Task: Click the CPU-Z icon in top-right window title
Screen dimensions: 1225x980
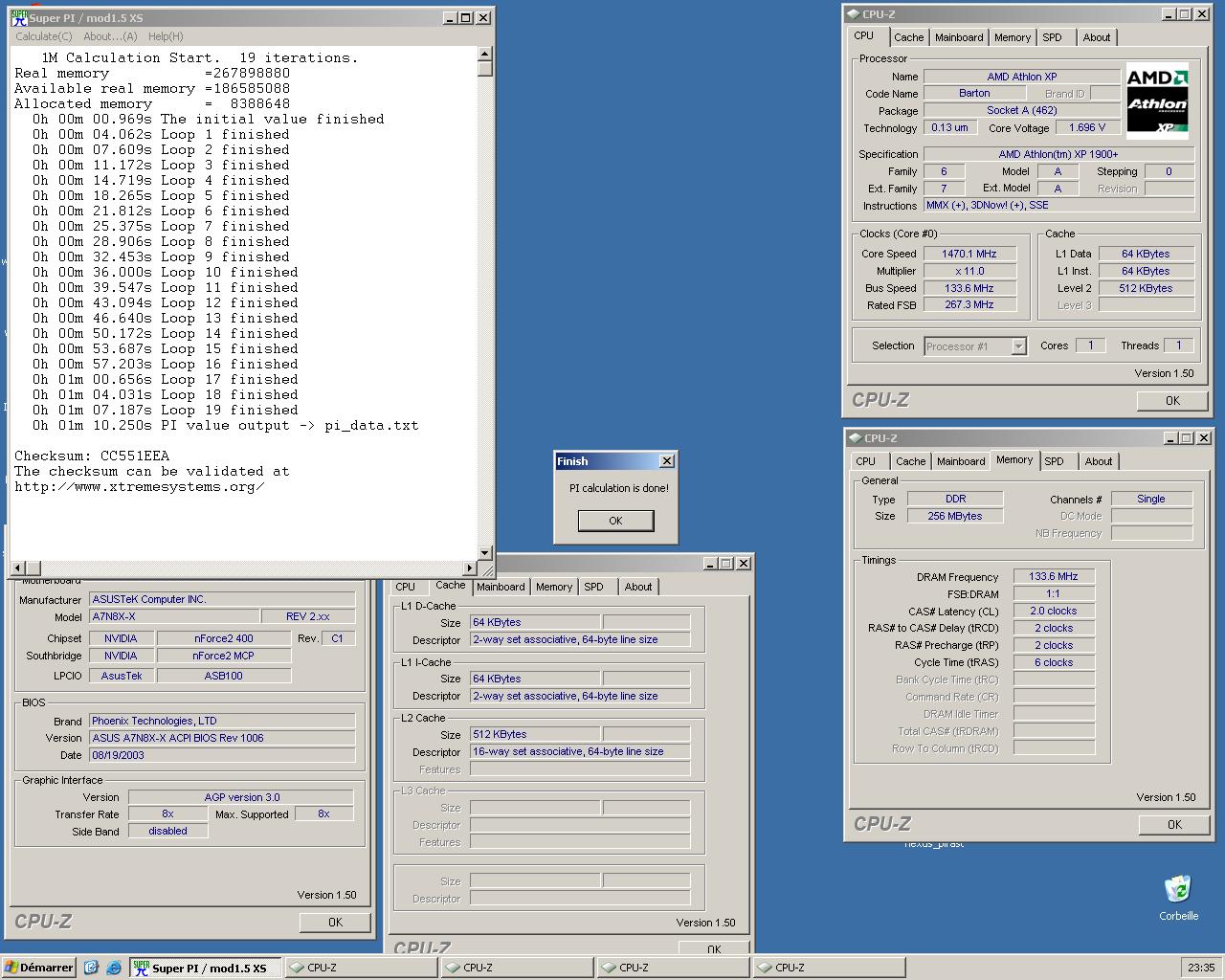Action: coord(853,14)
